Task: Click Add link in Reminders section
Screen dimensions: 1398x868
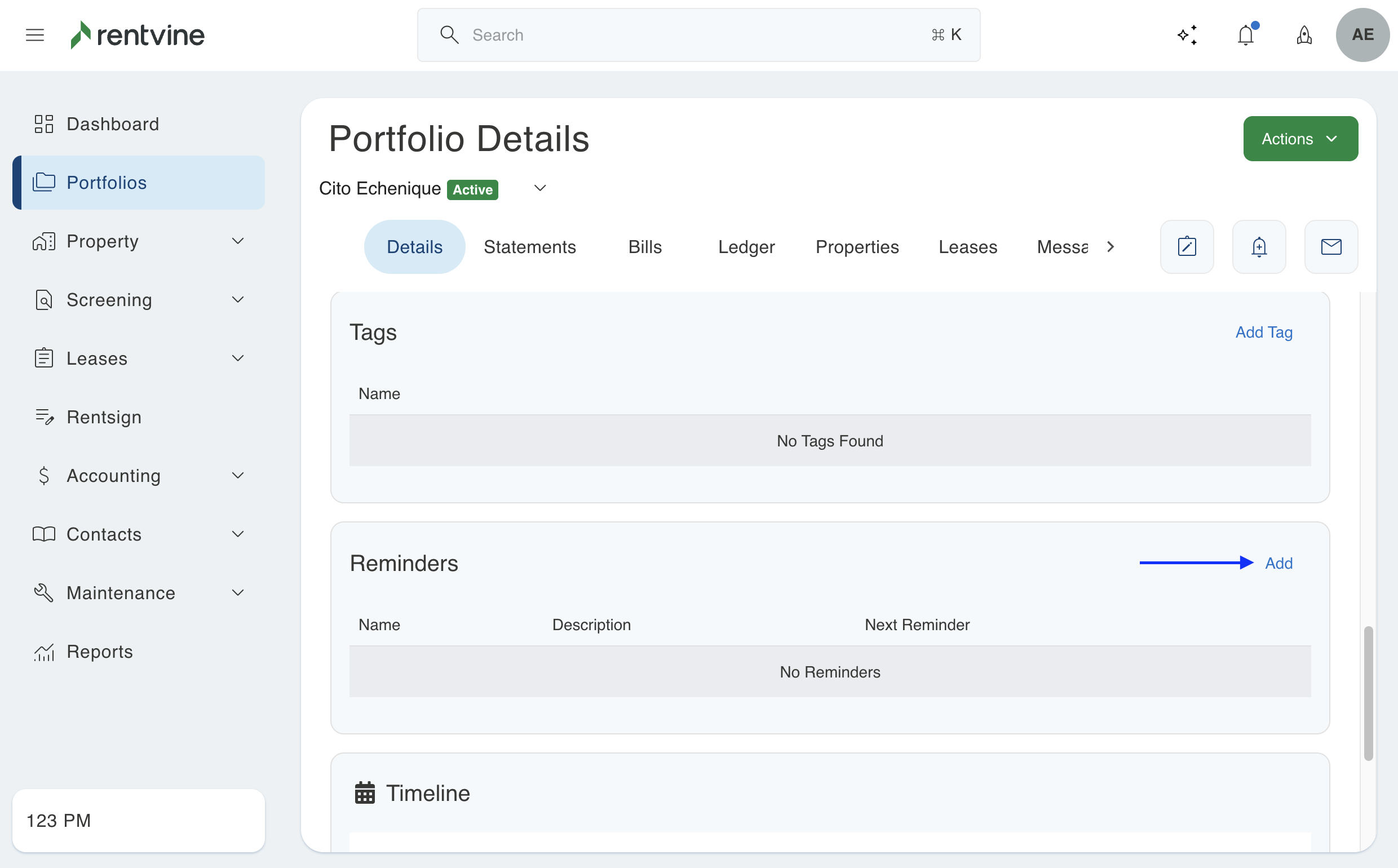Action: point(1278,563)
